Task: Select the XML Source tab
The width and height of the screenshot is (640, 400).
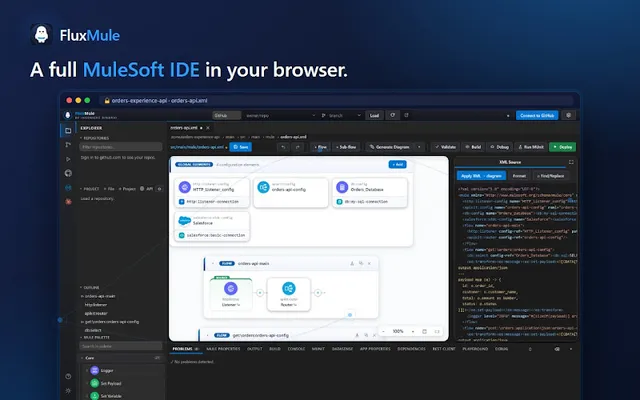Action: point(510,162)
